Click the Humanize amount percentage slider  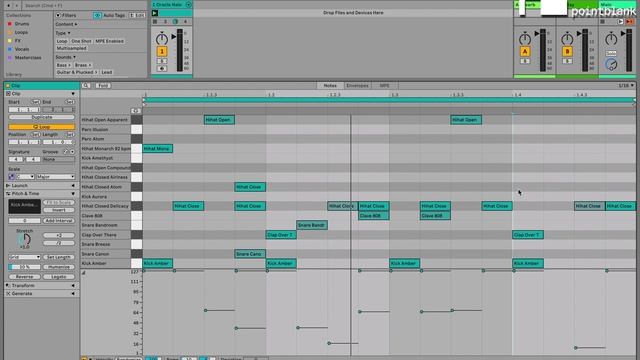[24, 267]
